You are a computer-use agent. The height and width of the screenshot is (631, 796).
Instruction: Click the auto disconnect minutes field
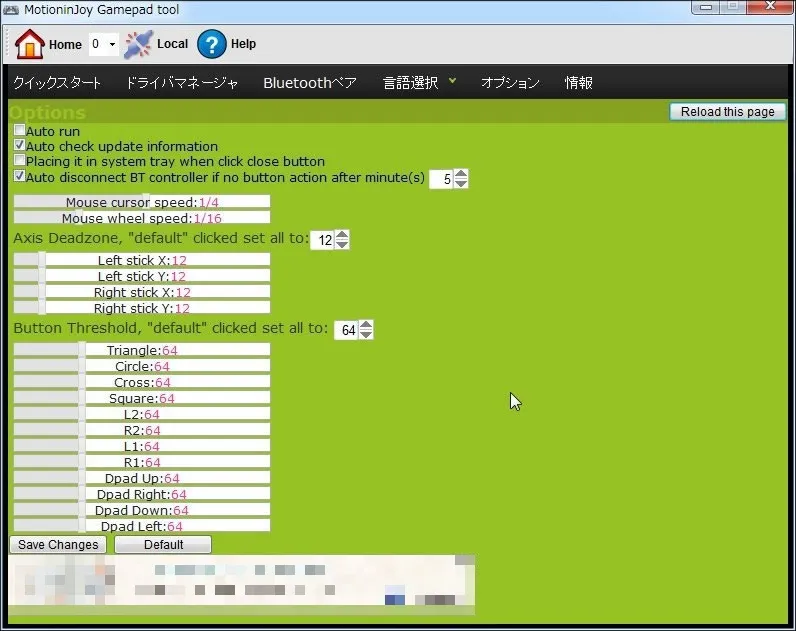tap(441, 179)
